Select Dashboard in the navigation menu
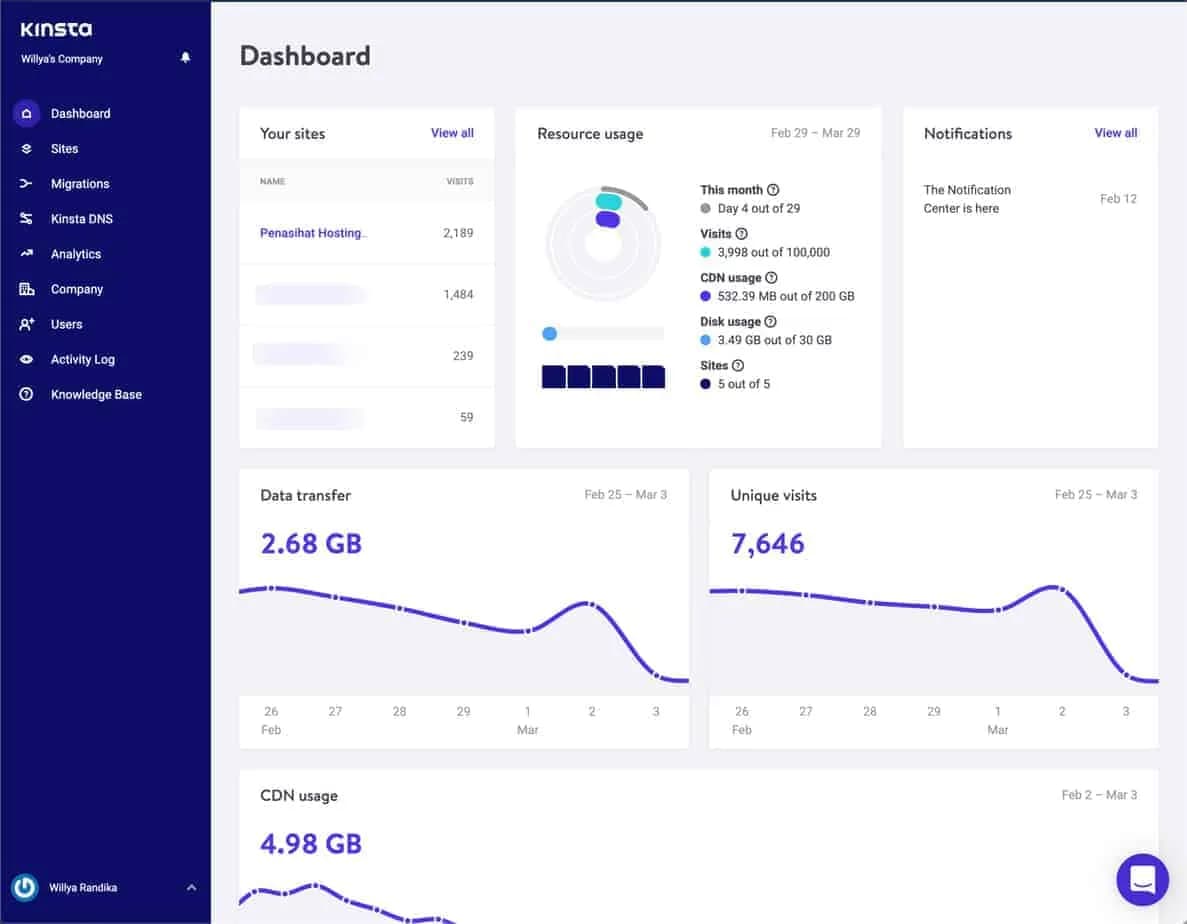Screen dimensions: 1187x924 [x=80, y=113]
